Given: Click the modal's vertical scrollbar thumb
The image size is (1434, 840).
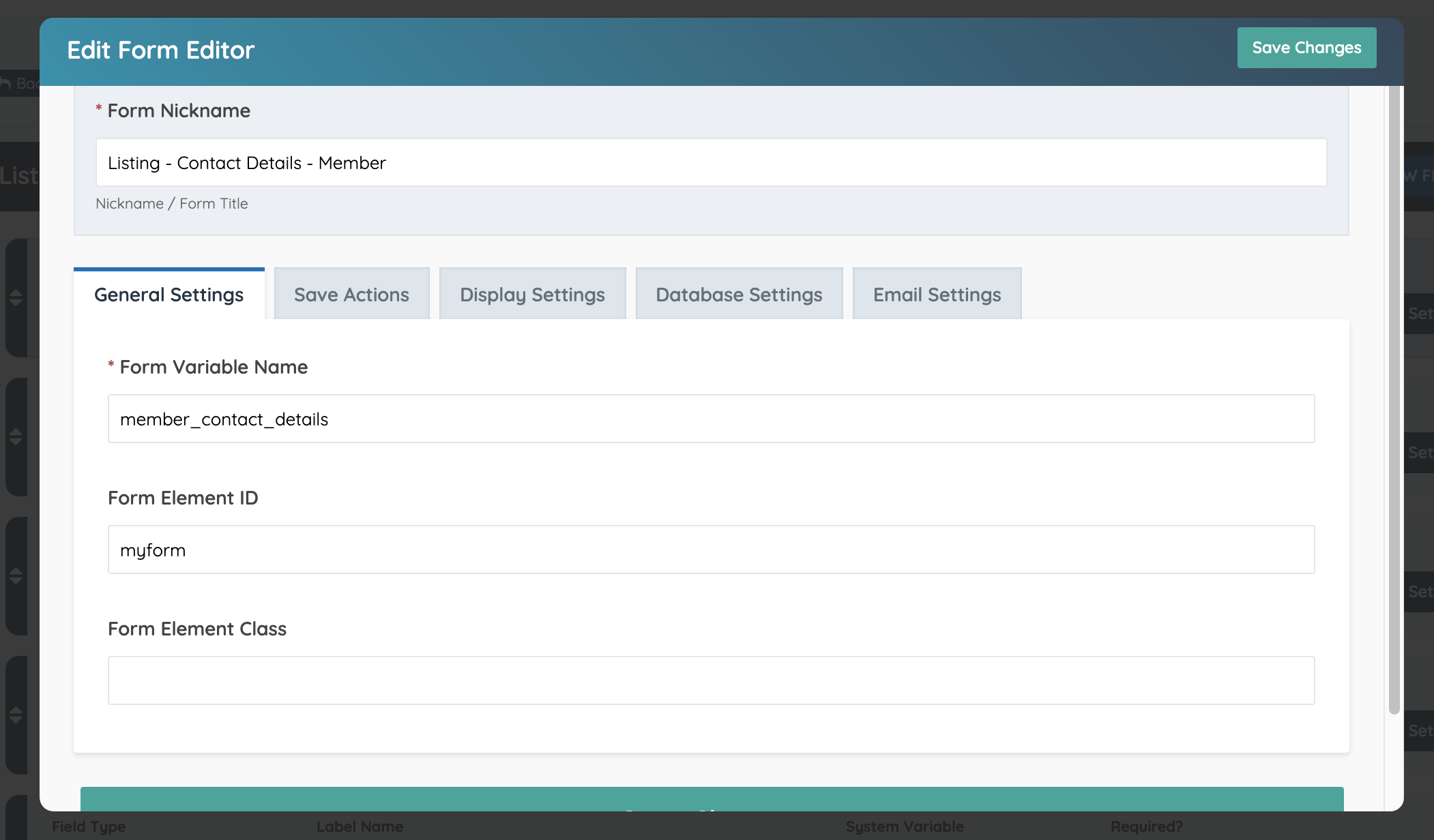Looking at the screenshot, I should click(x=1394, y=399).
